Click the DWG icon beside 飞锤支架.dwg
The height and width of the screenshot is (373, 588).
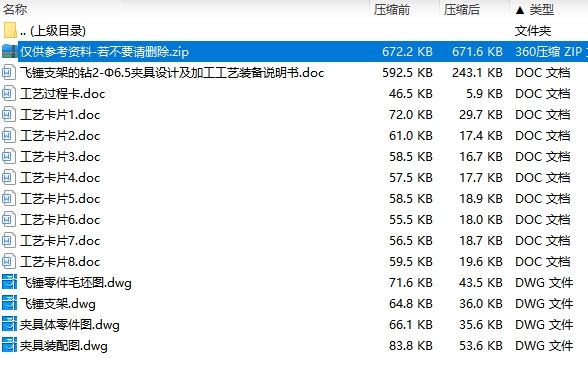coord(9,303)
